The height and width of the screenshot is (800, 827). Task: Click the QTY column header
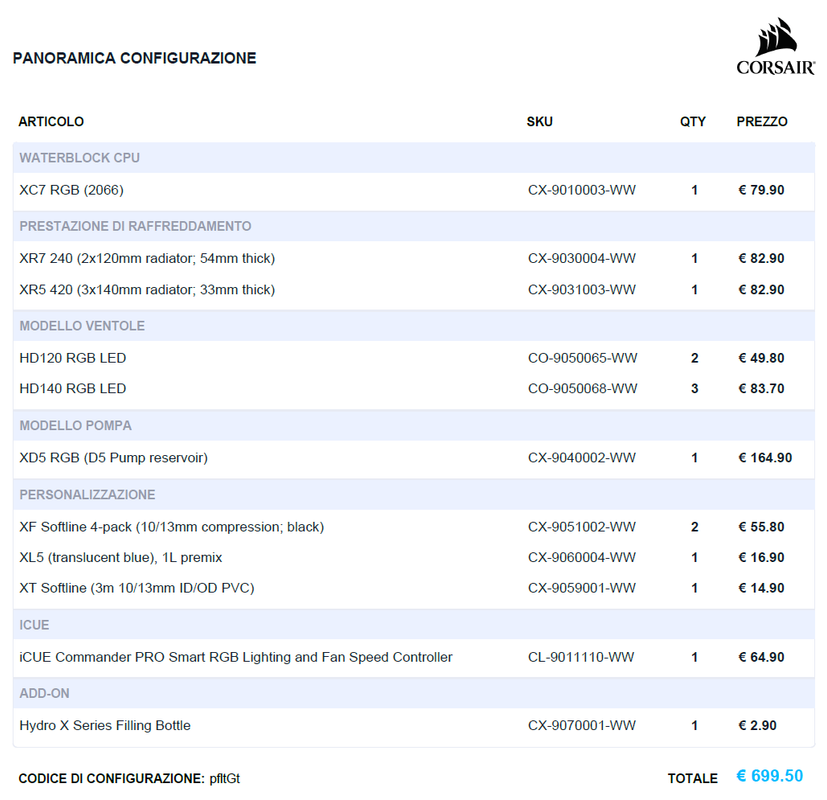[693, 122]
